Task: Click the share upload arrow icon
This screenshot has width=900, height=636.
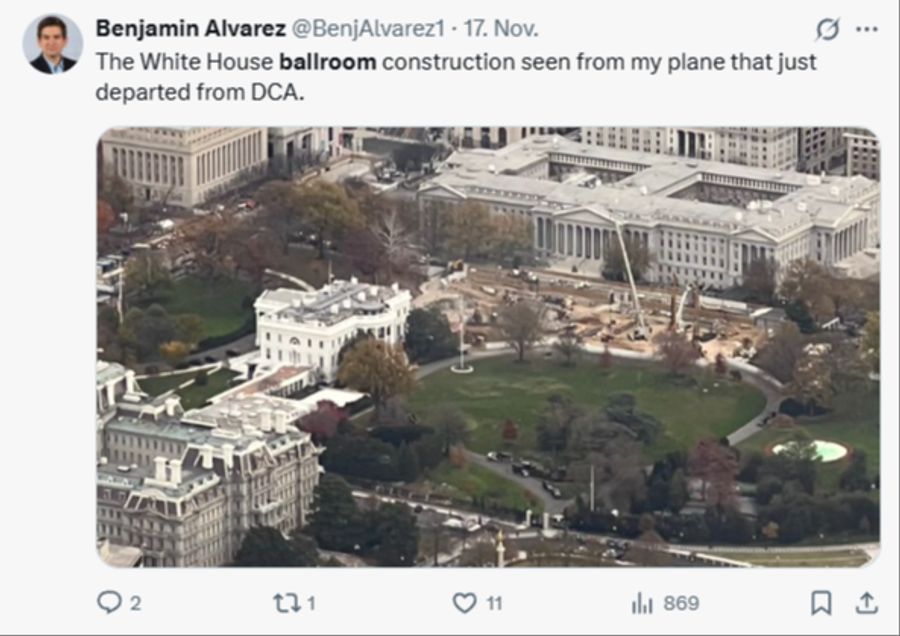Action: (866, 602)
